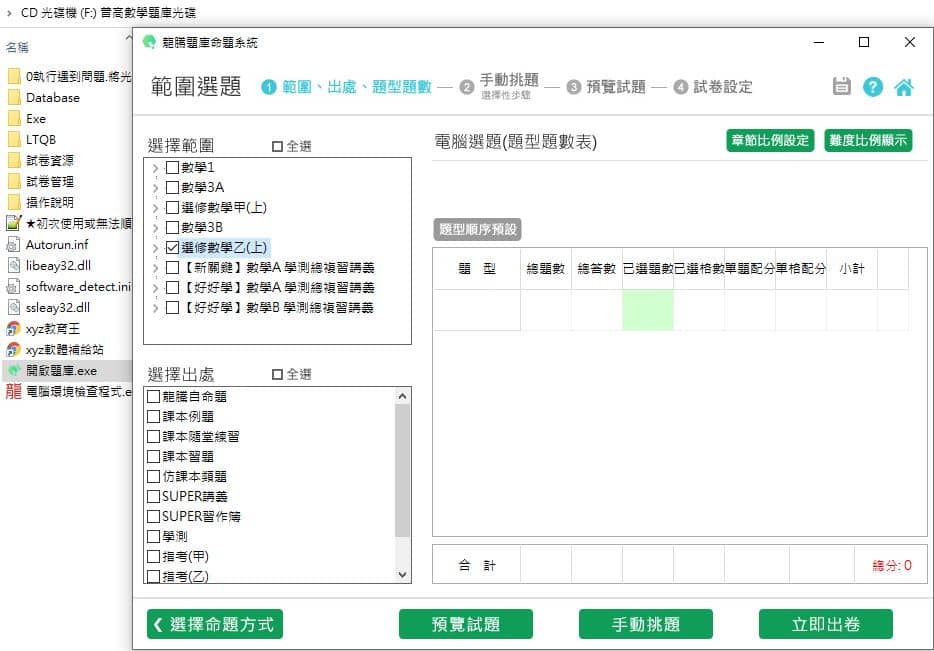Select the Database folder icon in Explorer

point(14,98)
